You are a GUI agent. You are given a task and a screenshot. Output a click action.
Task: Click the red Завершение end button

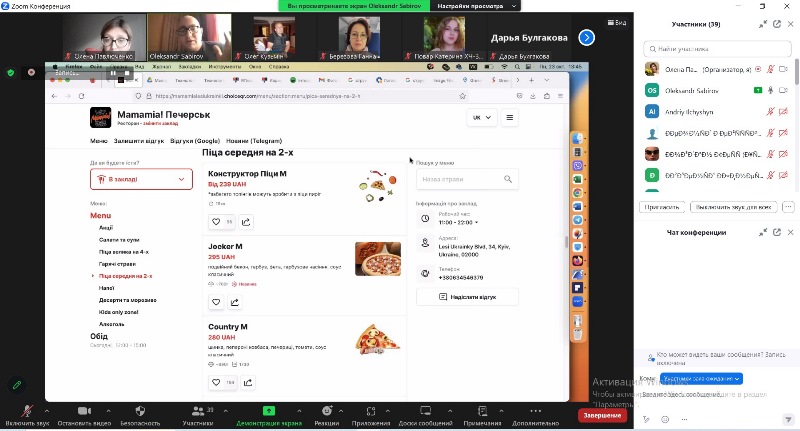pos(602,415)
